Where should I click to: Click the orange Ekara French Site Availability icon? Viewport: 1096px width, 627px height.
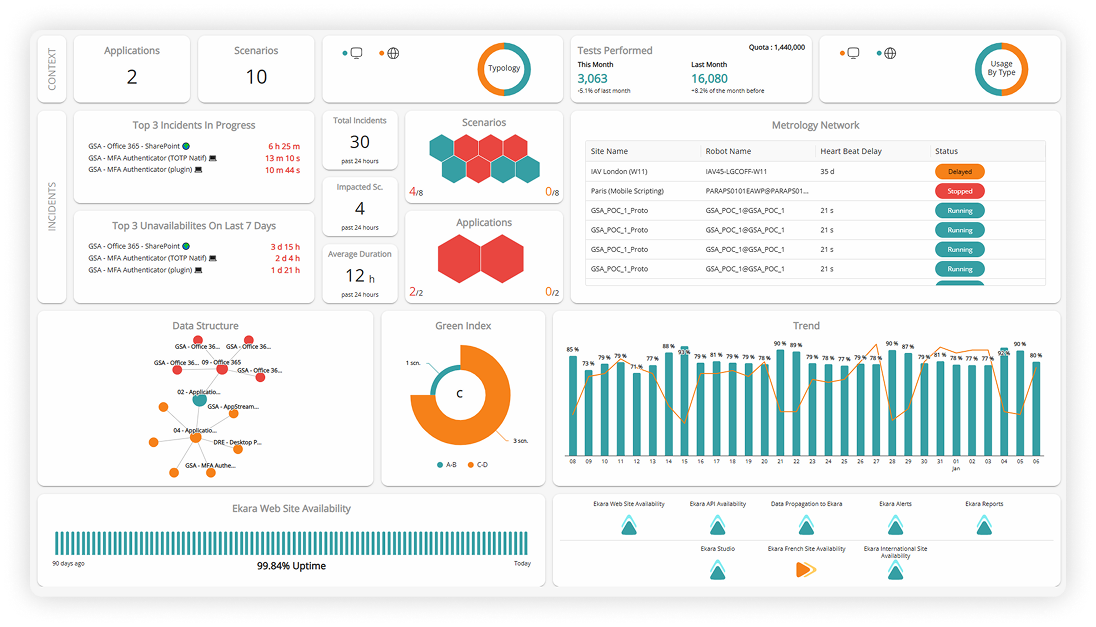(806, 570)
